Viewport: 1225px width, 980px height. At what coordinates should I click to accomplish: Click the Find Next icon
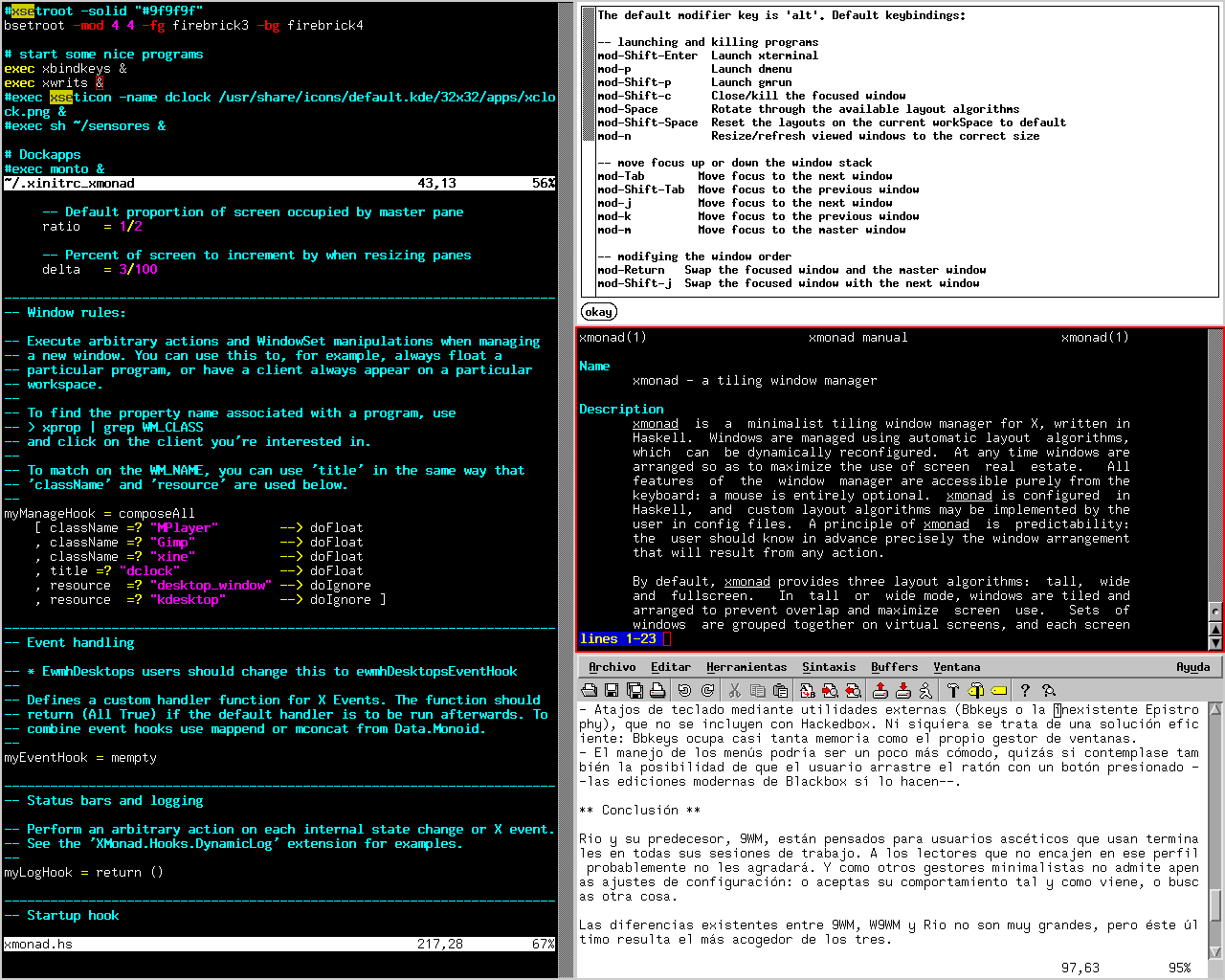(830, 690)
